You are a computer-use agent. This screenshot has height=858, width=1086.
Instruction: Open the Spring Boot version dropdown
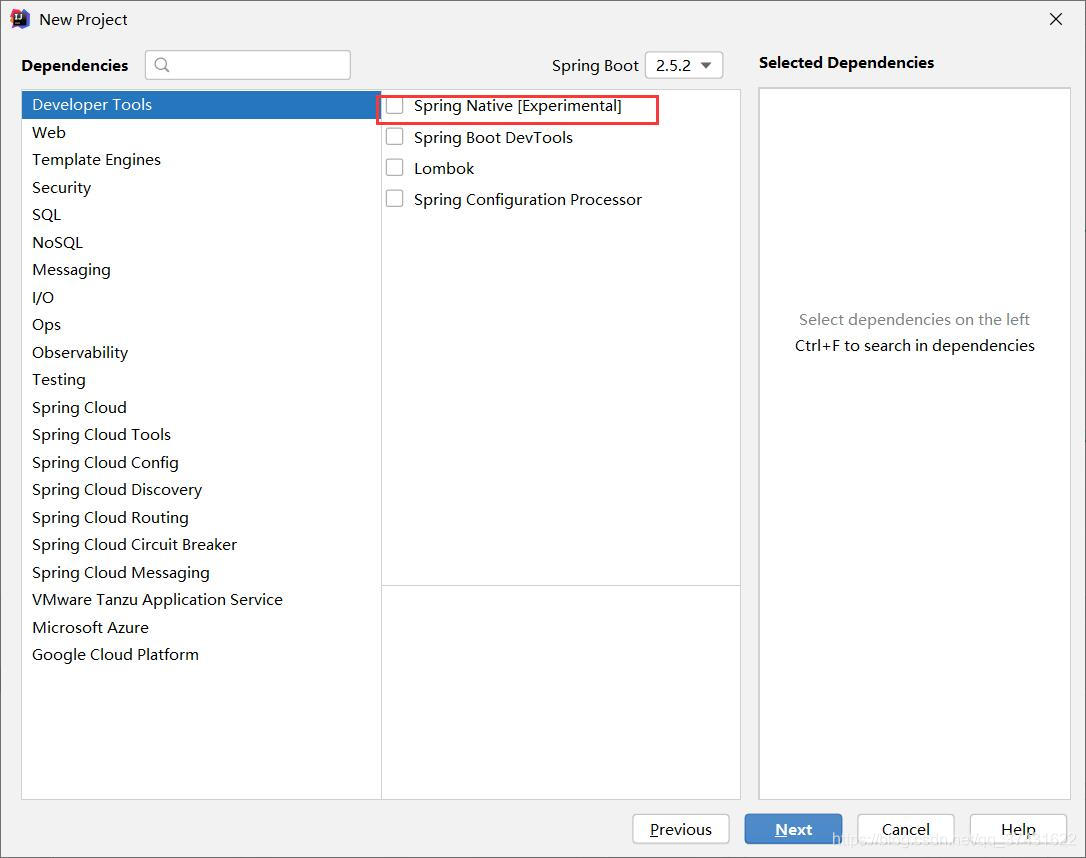click(x=684, y=65)
